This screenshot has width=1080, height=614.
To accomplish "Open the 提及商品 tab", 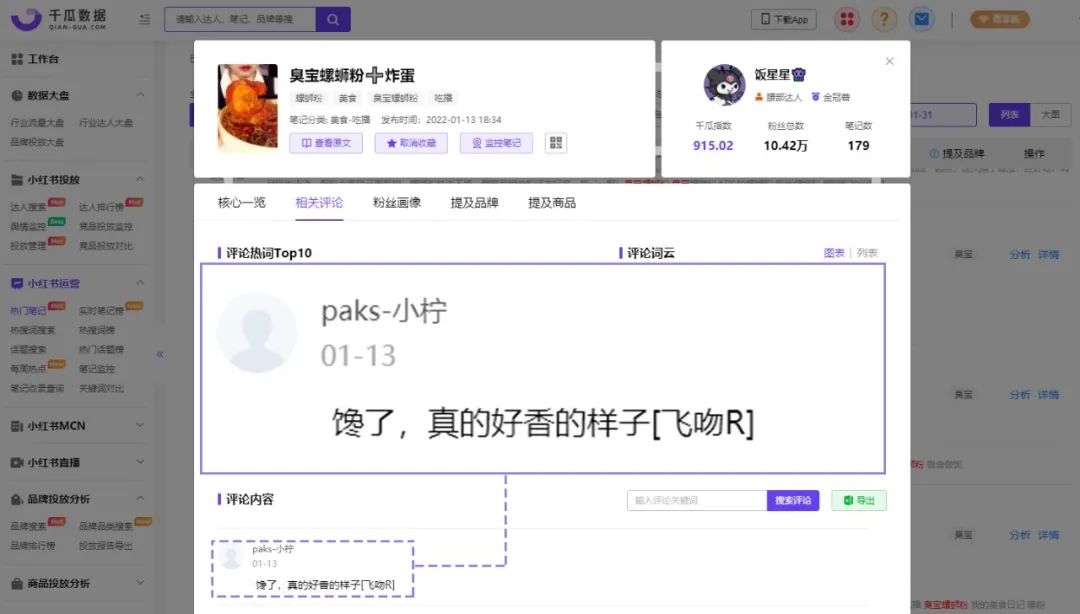I will coord(553,202).
